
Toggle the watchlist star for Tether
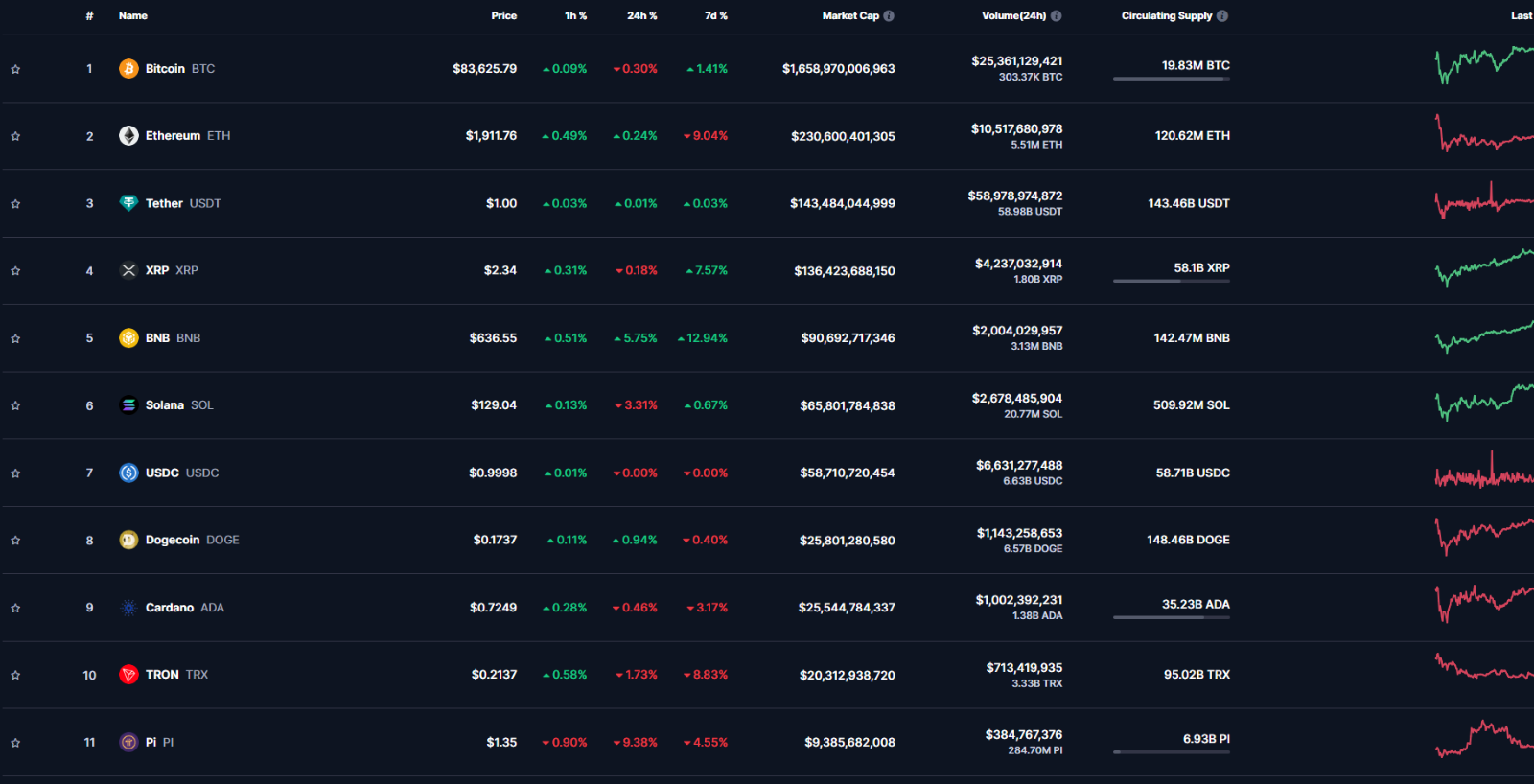(x=15, y=203)
